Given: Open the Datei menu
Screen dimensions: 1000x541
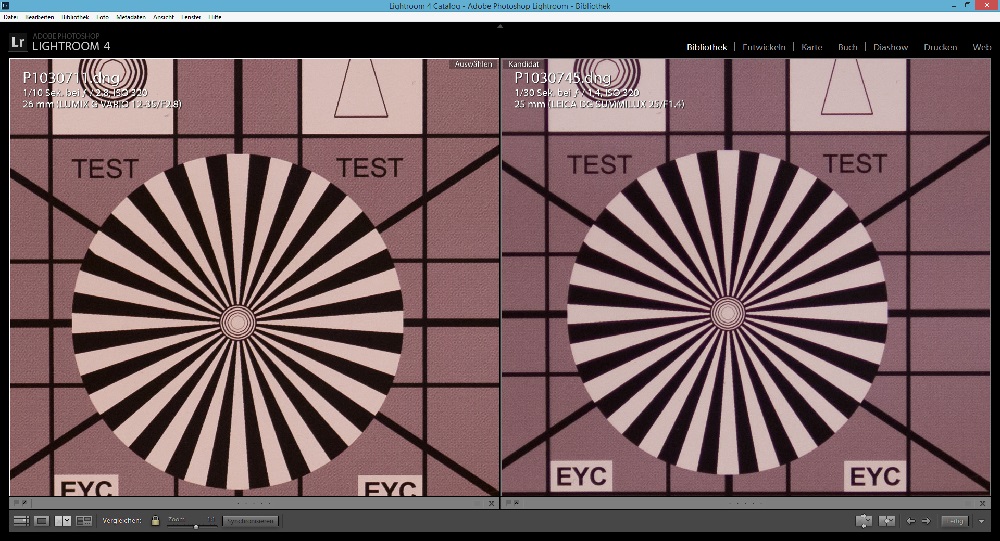Looking at the screenshot, I should coord(10,17).
